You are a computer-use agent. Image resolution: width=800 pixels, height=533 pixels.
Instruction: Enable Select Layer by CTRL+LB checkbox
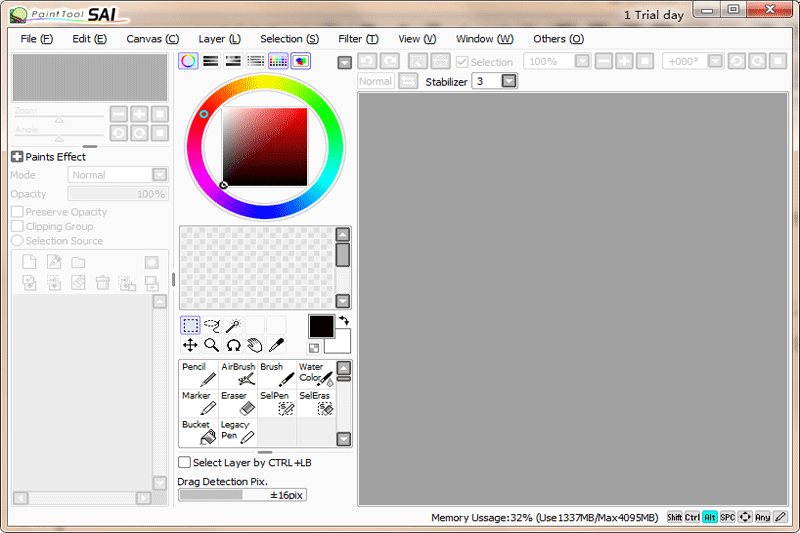click(184, 462)
